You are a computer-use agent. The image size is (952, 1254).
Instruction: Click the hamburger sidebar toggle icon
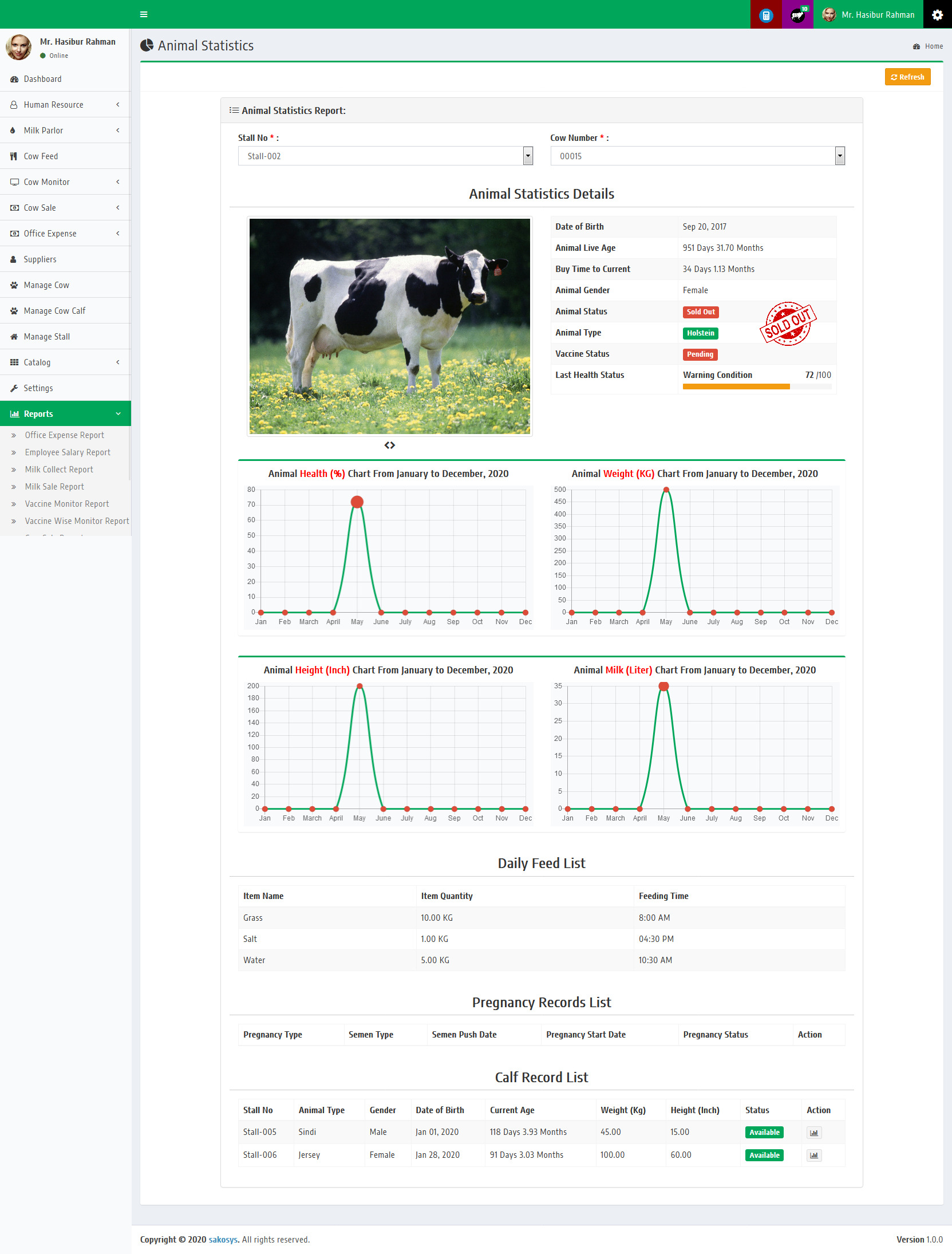(x=144, y=14)
